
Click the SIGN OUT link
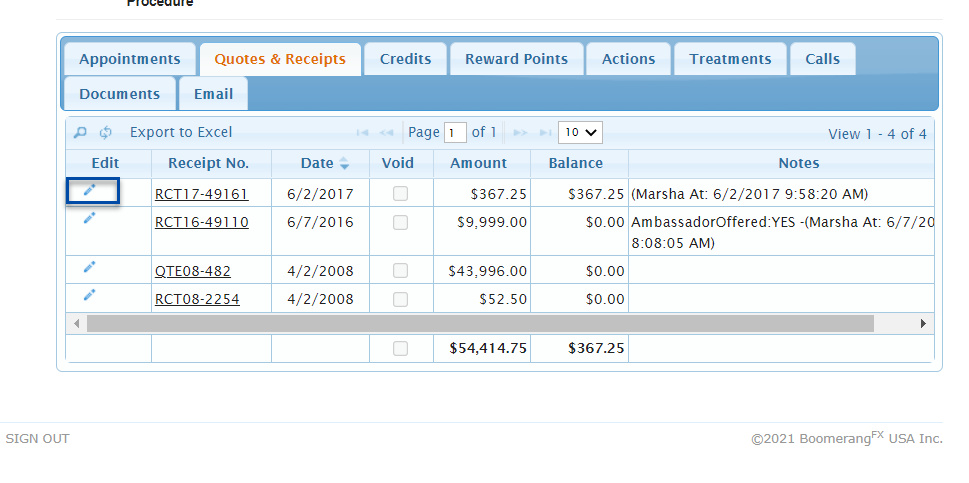point(38,439)
